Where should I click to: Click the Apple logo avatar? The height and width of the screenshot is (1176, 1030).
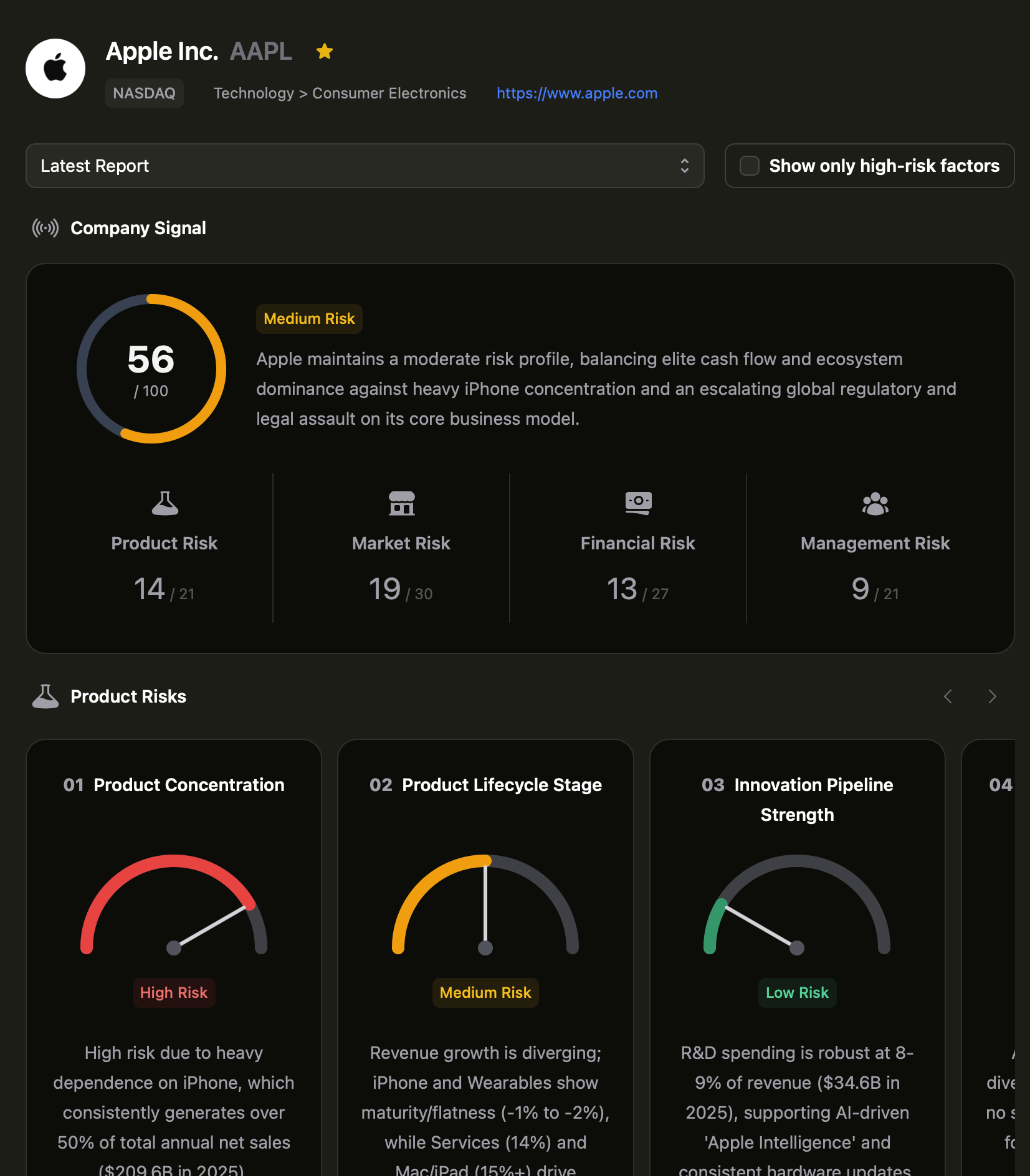(x=55, y=69)
